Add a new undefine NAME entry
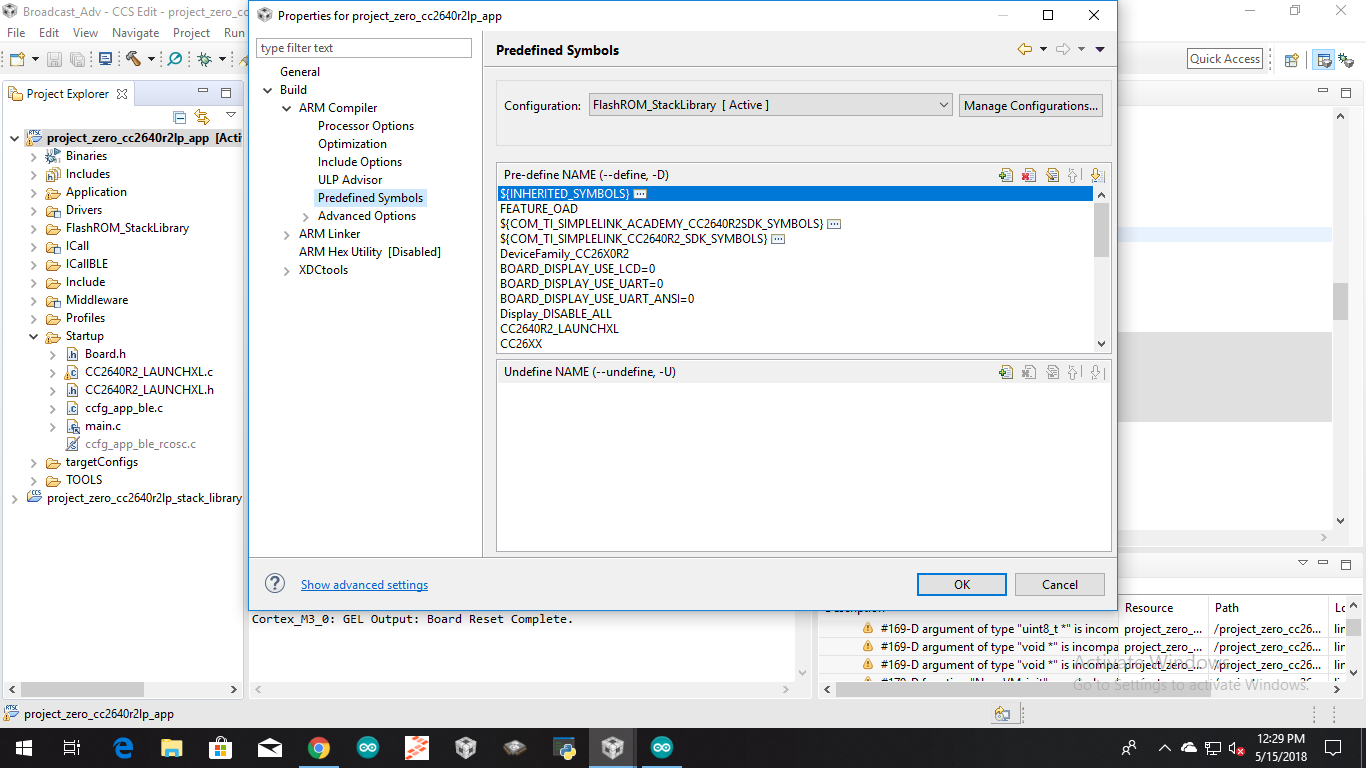1366x768 pixels. (x=1006, y=372)
